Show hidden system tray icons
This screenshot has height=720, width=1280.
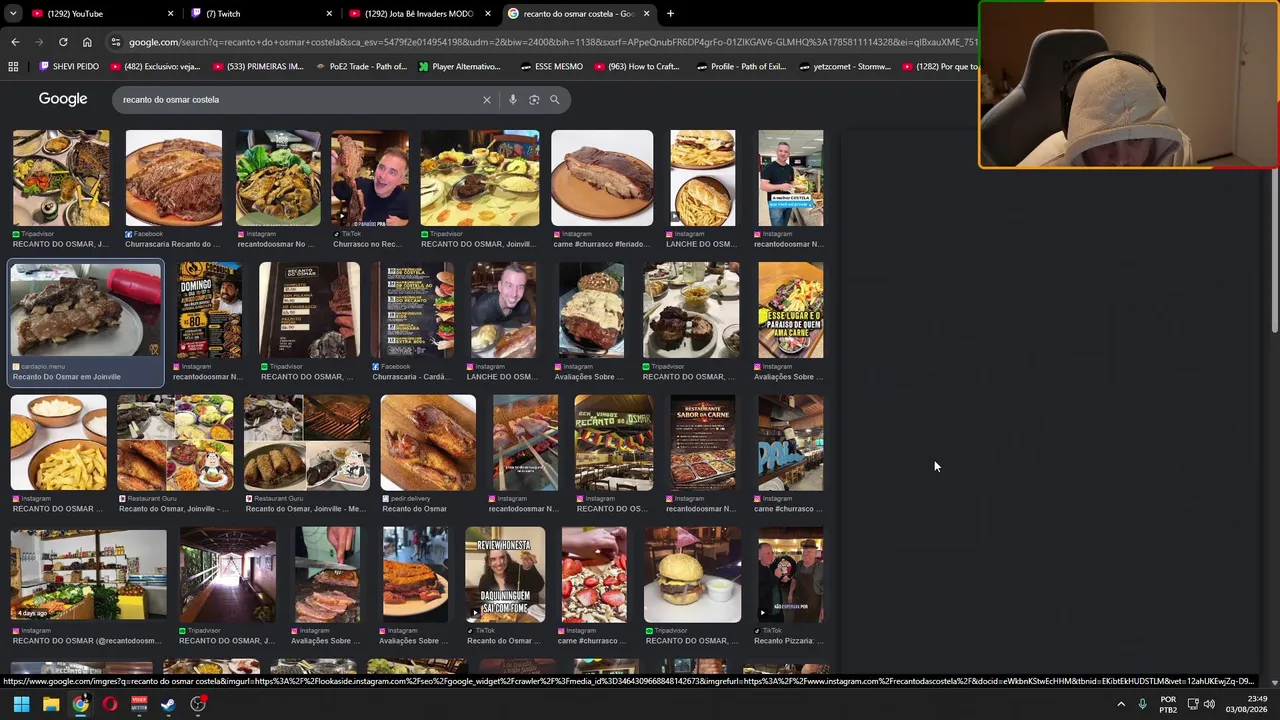tap(1120, 704)
